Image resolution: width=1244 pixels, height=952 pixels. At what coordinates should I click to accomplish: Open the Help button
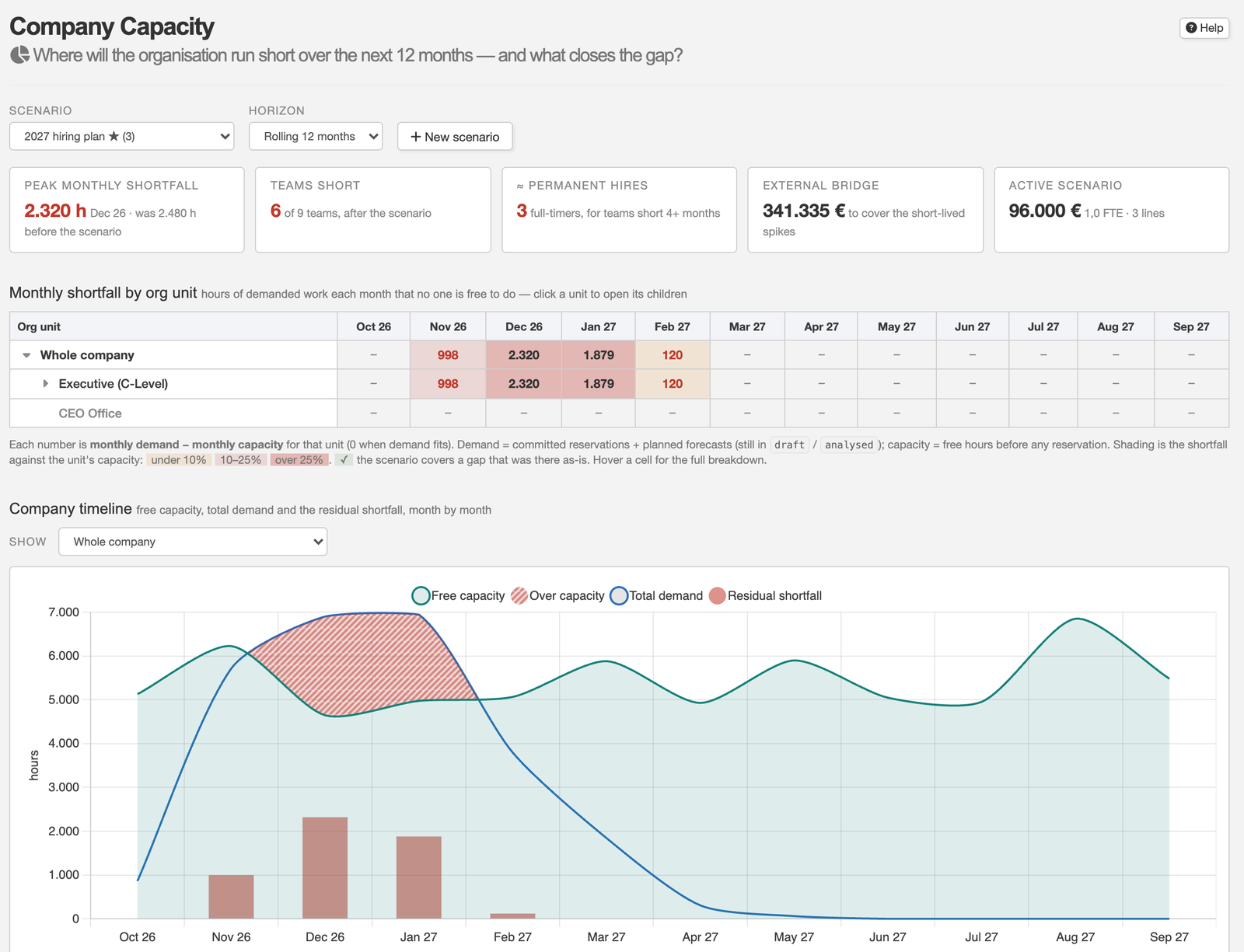[x=1204, y=28]
